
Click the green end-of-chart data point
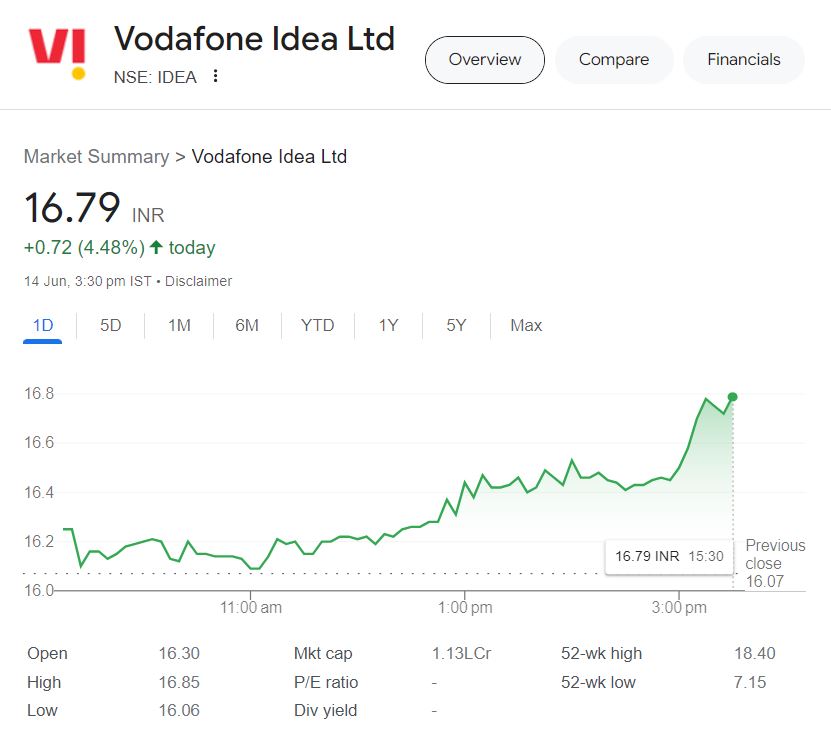tap(733, 397)
